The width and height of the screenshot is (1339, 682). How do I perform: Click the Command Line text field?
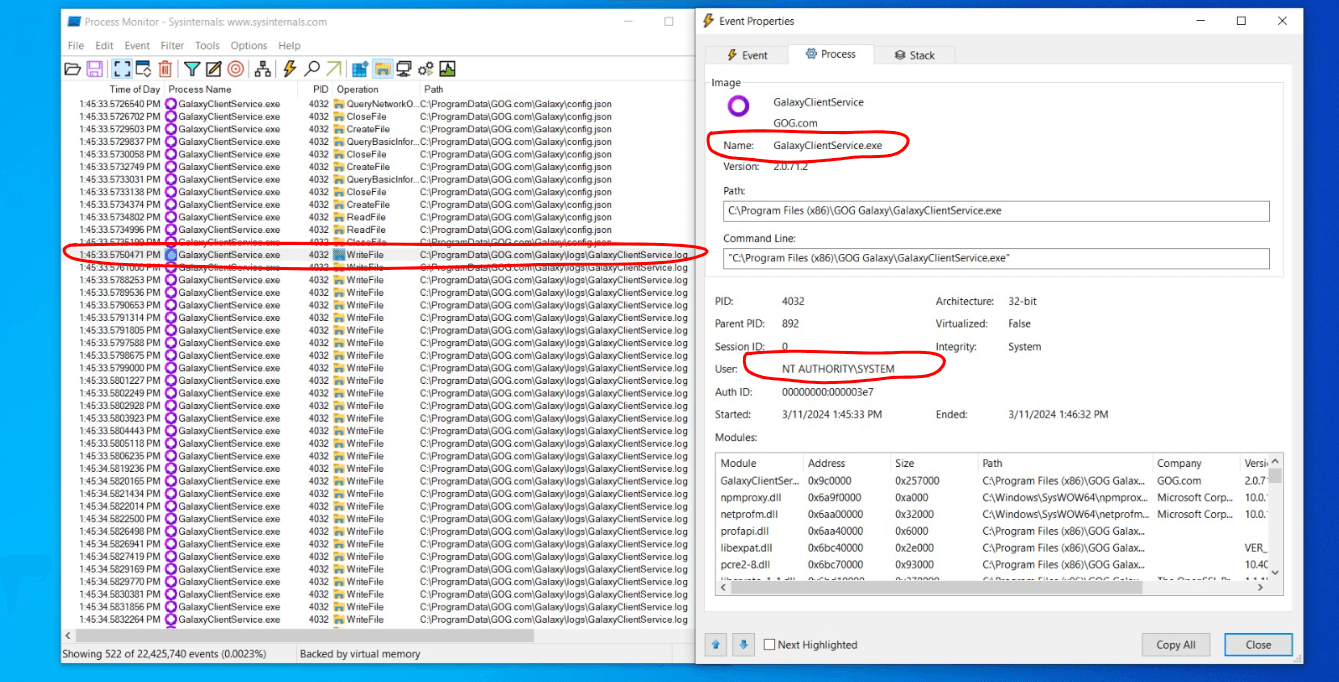(995, 259)
